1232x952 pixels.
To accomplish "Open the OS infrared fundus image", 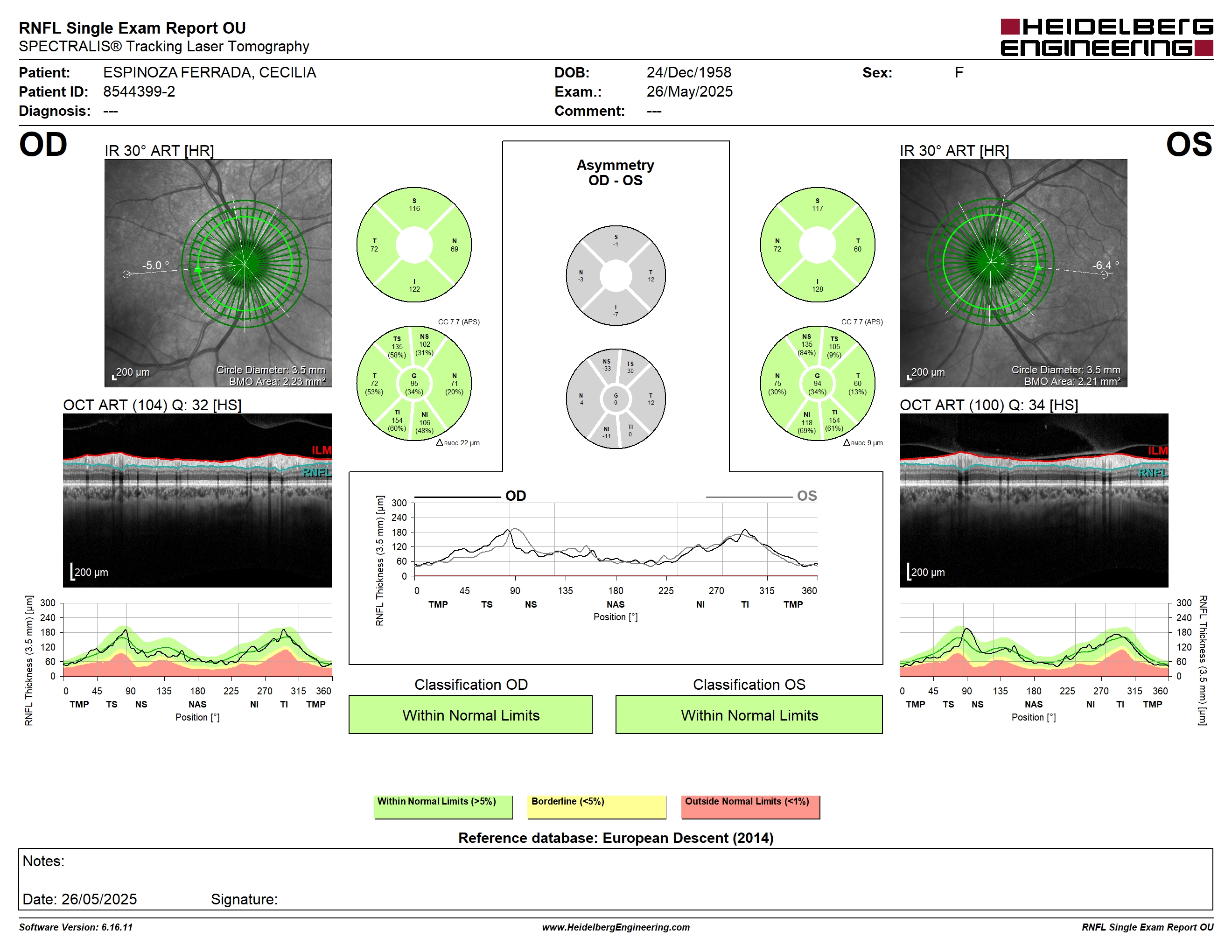I will [1013, 273].
